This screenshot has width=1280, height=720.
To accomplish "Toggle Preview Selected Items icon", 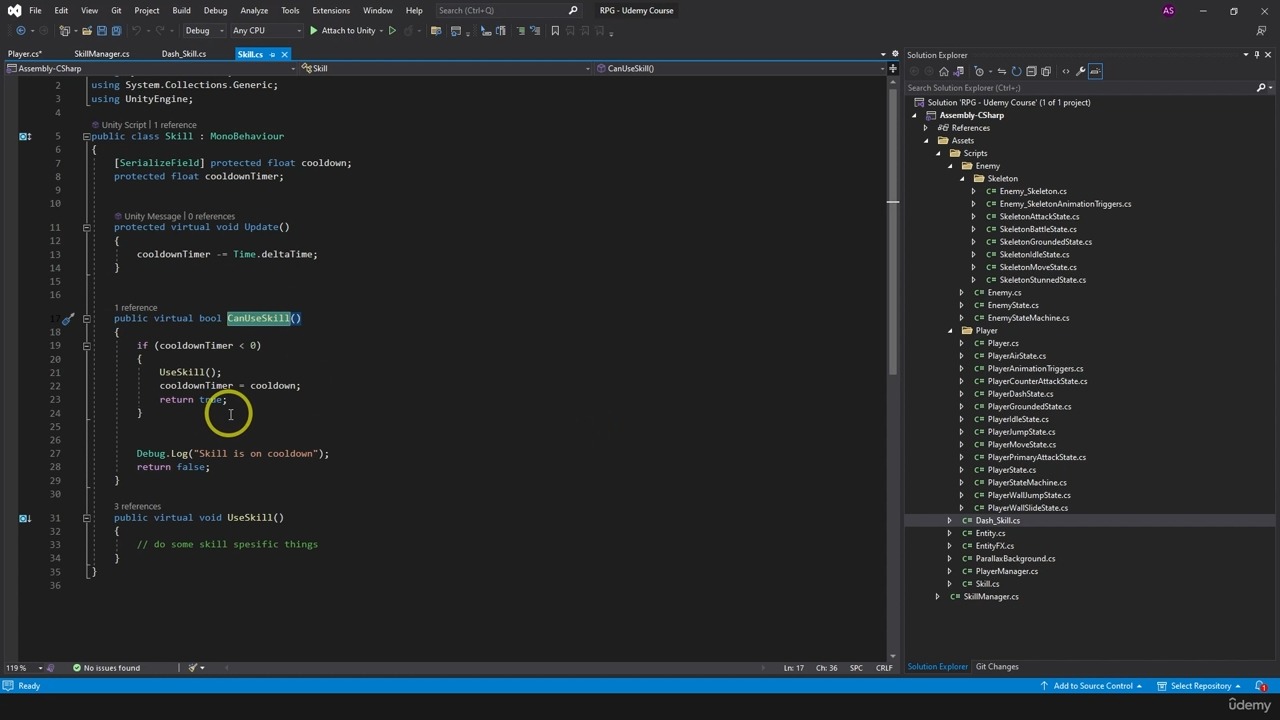I will coord(1095,71).
